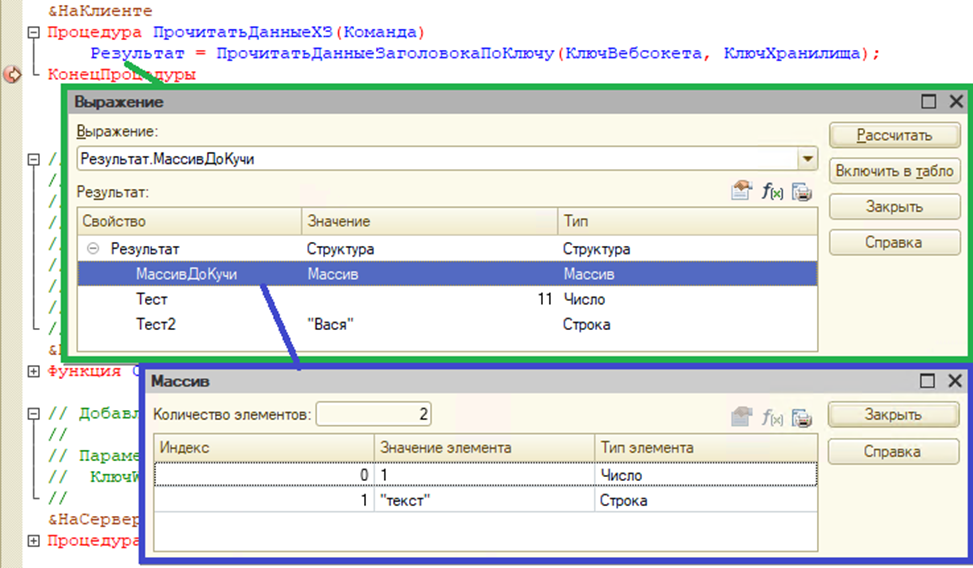Click Справка in the Массив window
Image resolution: width=973 pixels, height=568 pixels.
(x=894, y=452)
